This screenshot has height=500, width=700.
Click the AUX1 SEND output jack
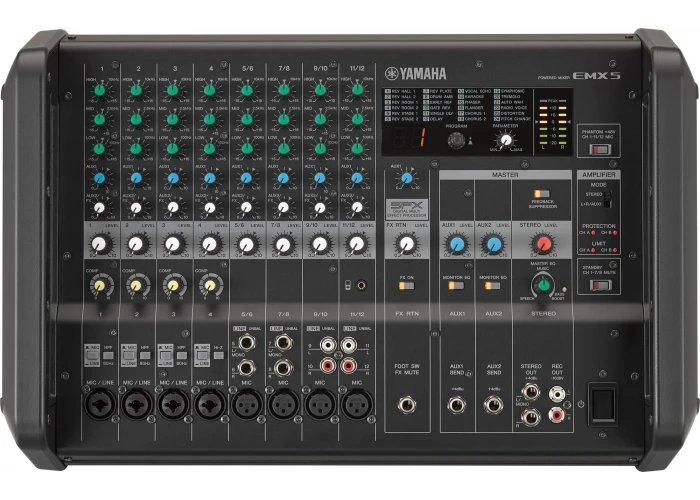click(x=457, y=404)
